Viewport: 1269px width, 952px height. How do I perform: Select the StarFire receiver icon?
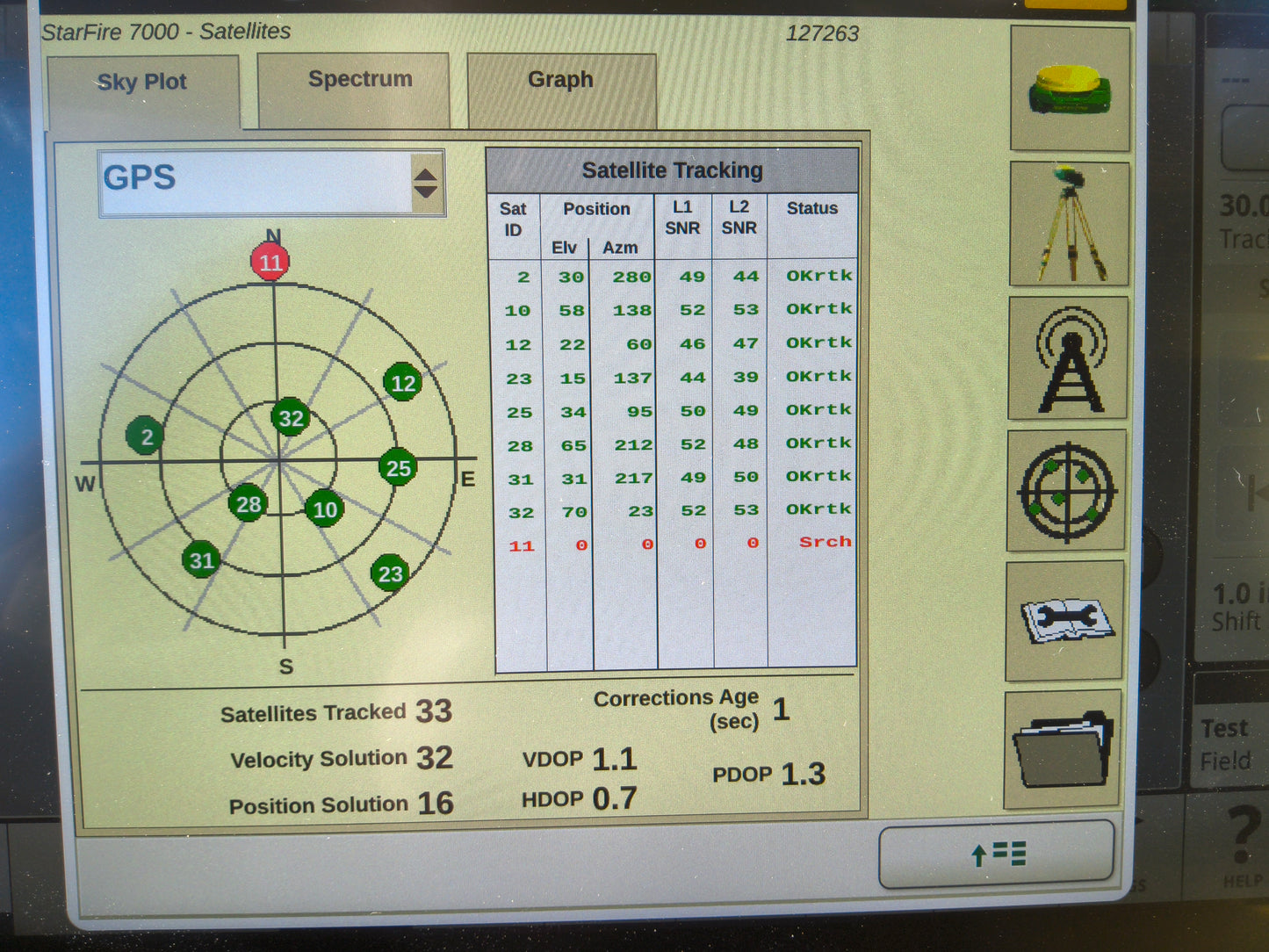point(1068,90)
